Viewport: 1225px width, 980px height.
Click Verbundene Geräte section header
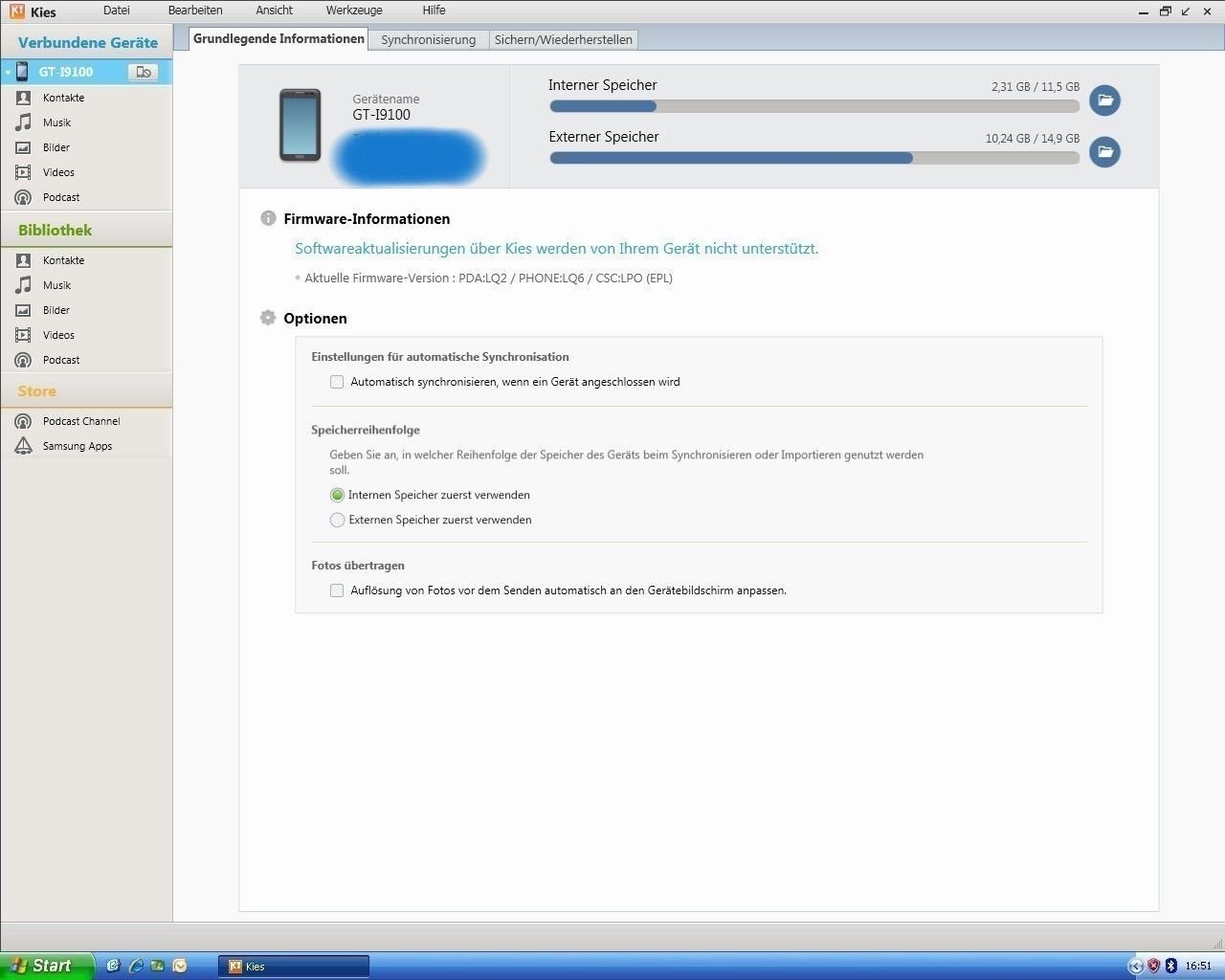pyautogui.click(x=87, y=42)
